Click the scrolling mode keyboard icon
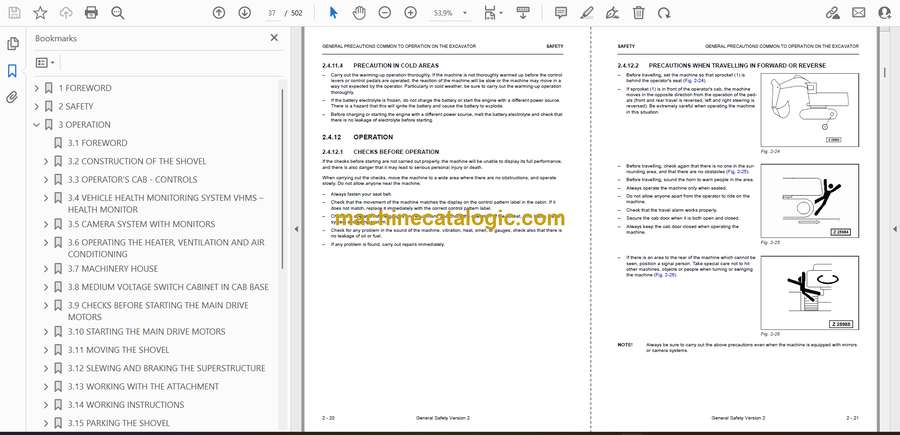 tap(522, 13)
